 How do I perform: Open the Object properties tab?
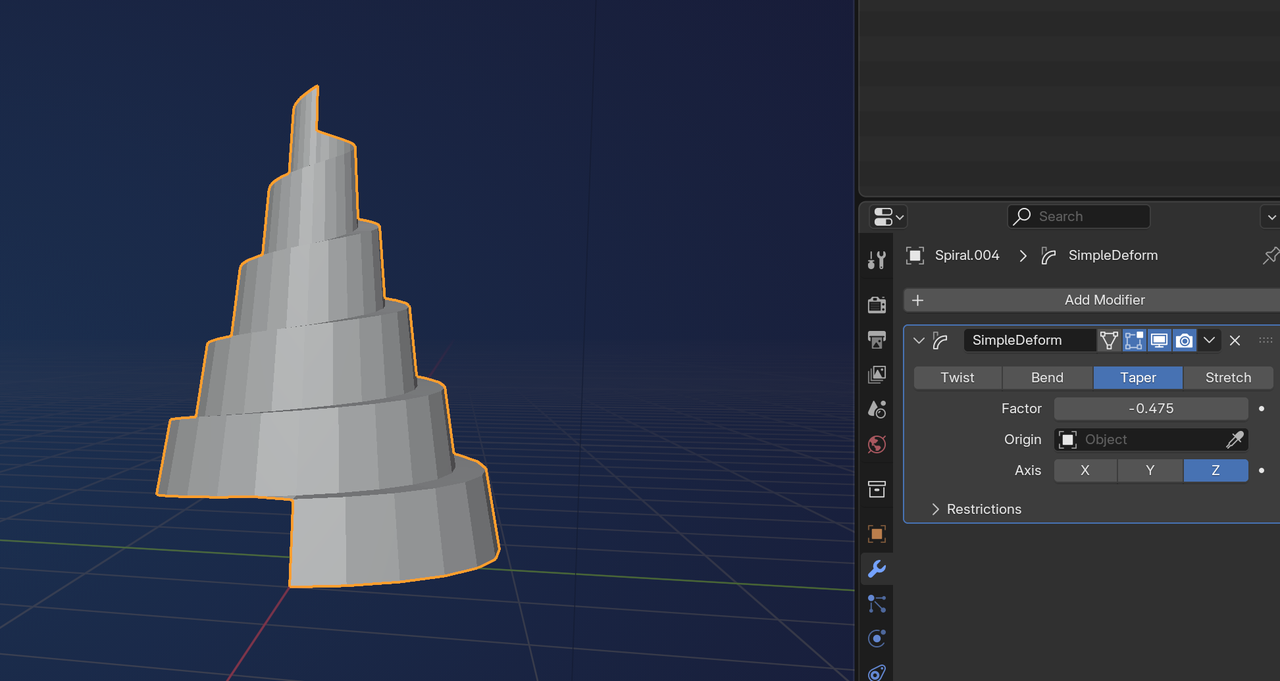click(x=877, y=533)
